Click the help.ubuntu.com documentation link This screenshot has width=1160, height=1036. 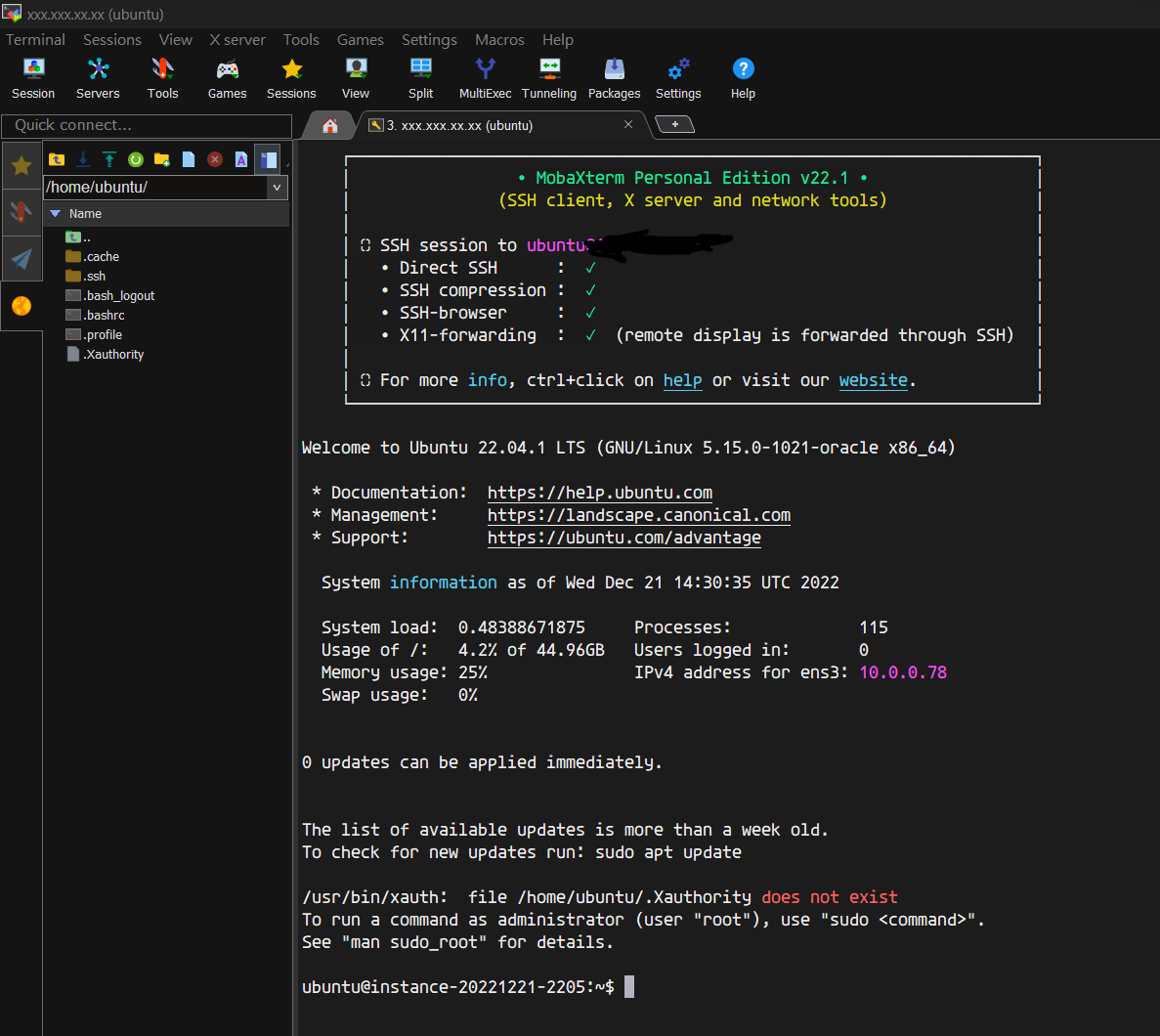599,493
